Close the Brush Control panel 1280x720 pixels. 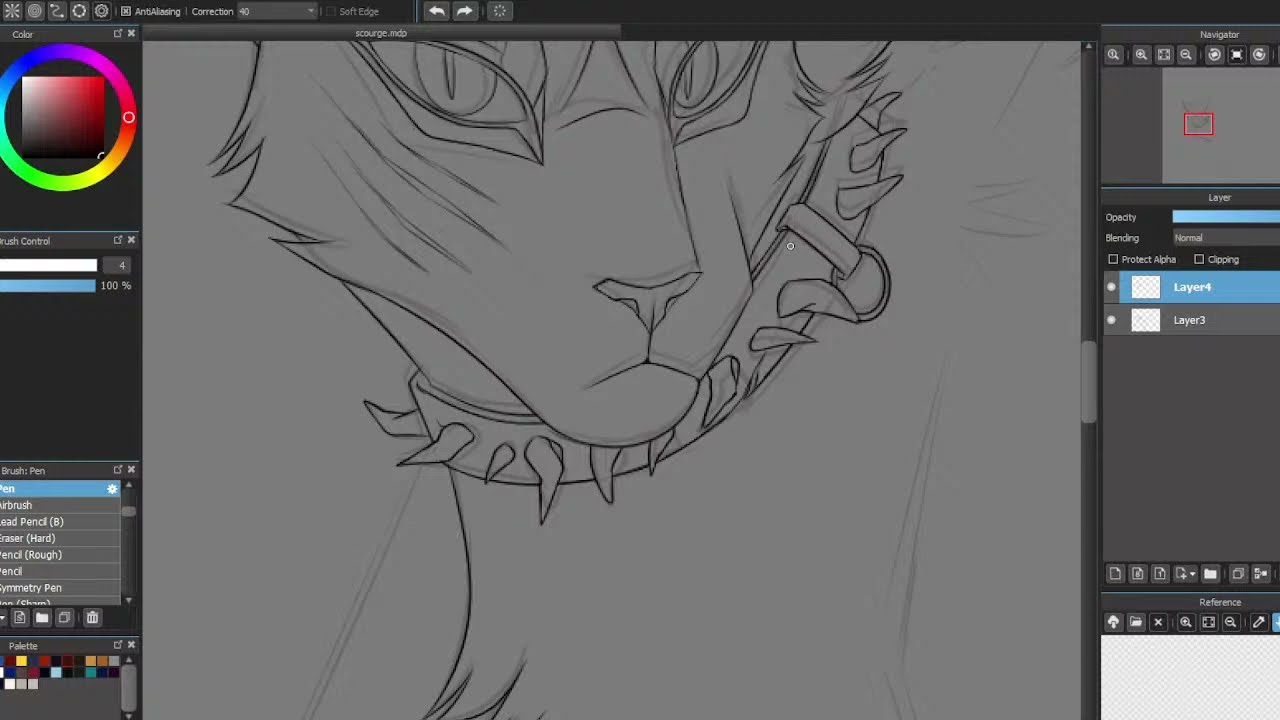click(x=131, y=240)
